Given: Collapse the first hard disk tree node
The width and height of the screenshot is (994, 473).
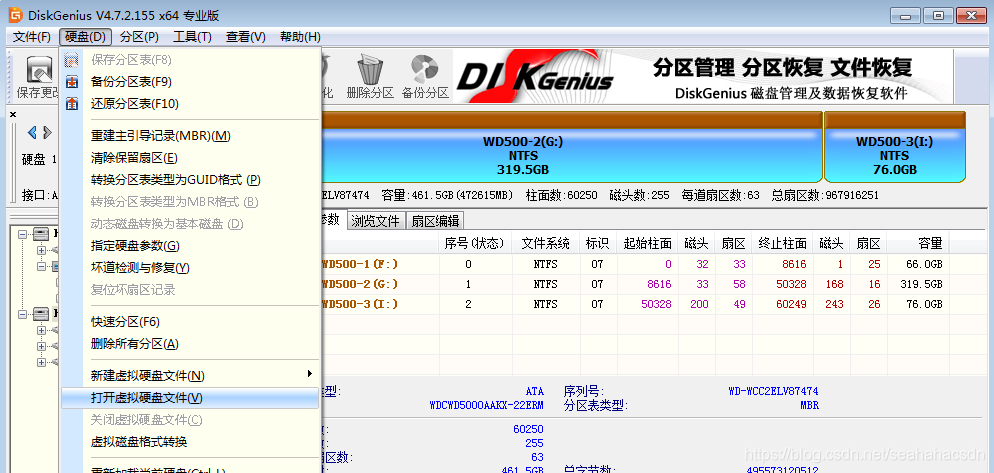Looking at the screenshot, I should [23, 234].
